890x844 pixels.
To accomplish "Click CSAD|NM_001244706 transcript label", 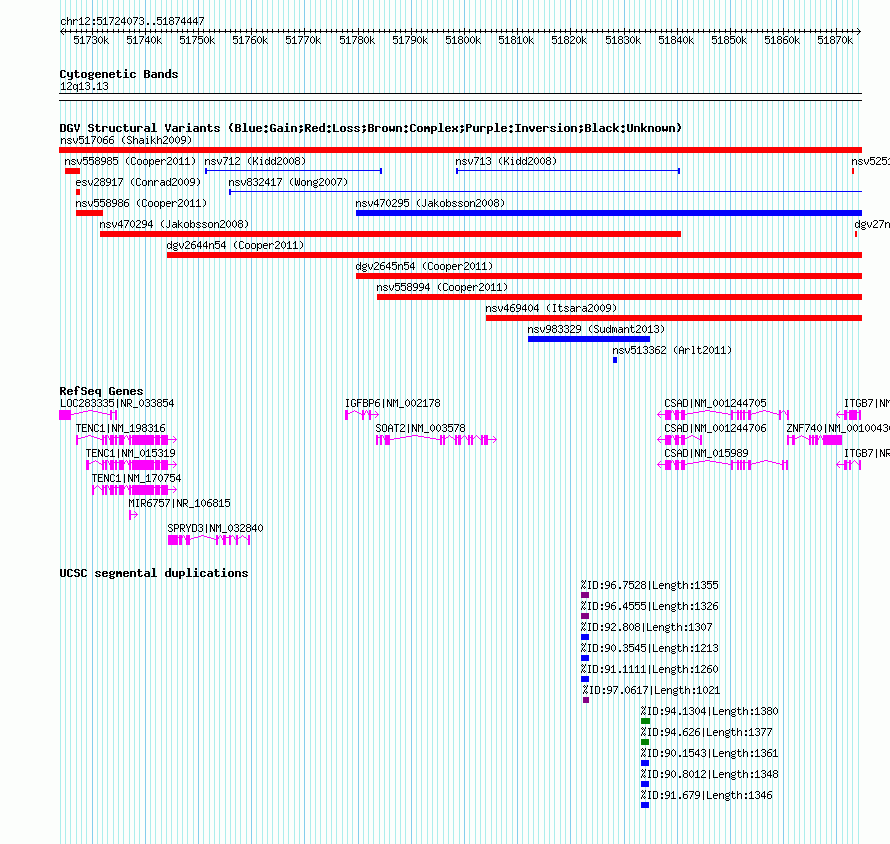I will tap(715, 428).
